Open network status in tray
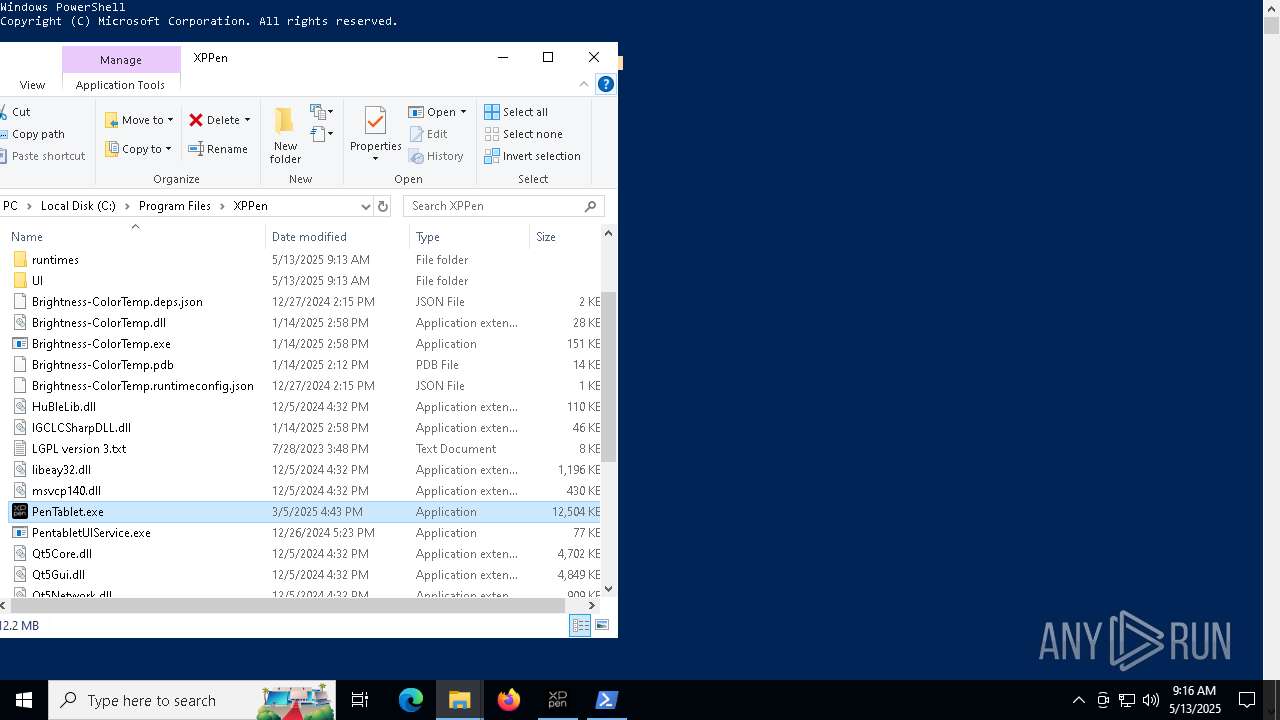 coord(1127,700)
